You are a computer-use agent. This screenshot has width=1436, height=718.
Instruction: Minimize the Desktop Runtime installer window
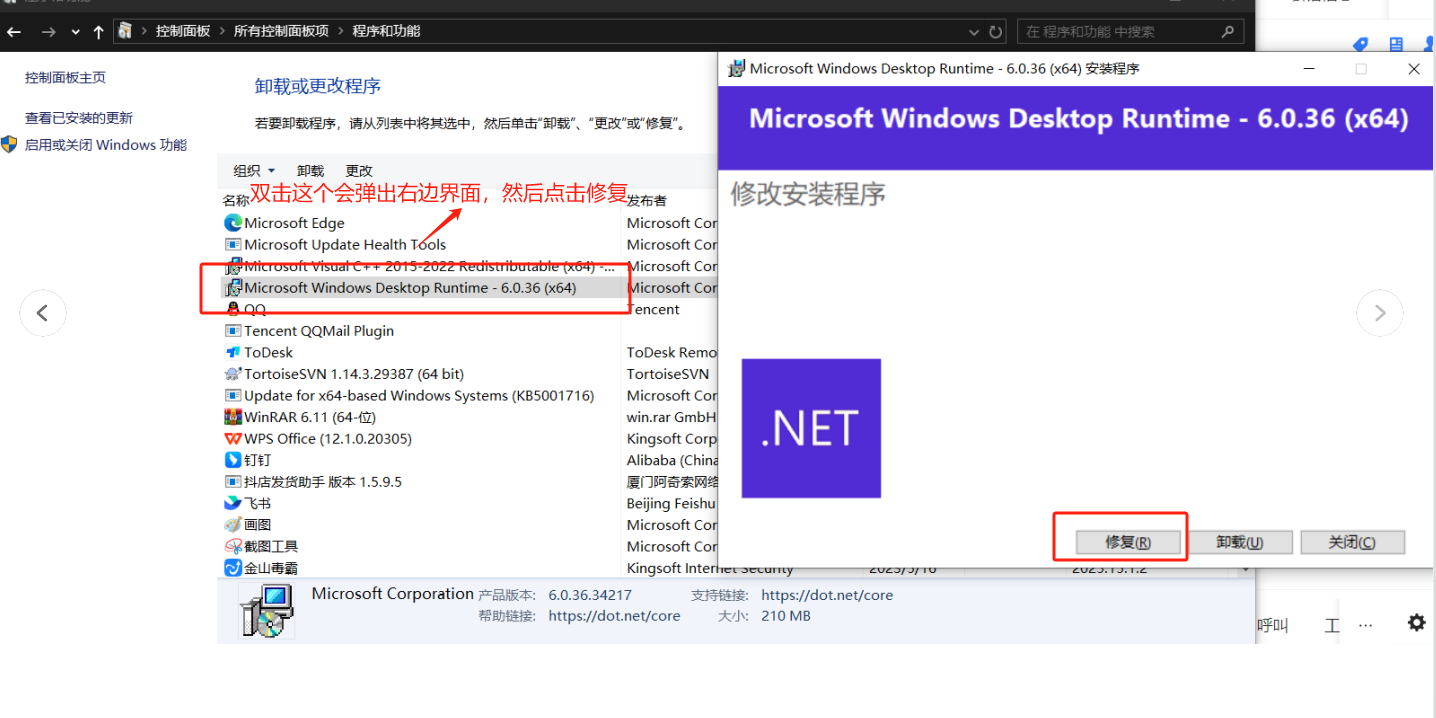click(x=1309, y=69)
